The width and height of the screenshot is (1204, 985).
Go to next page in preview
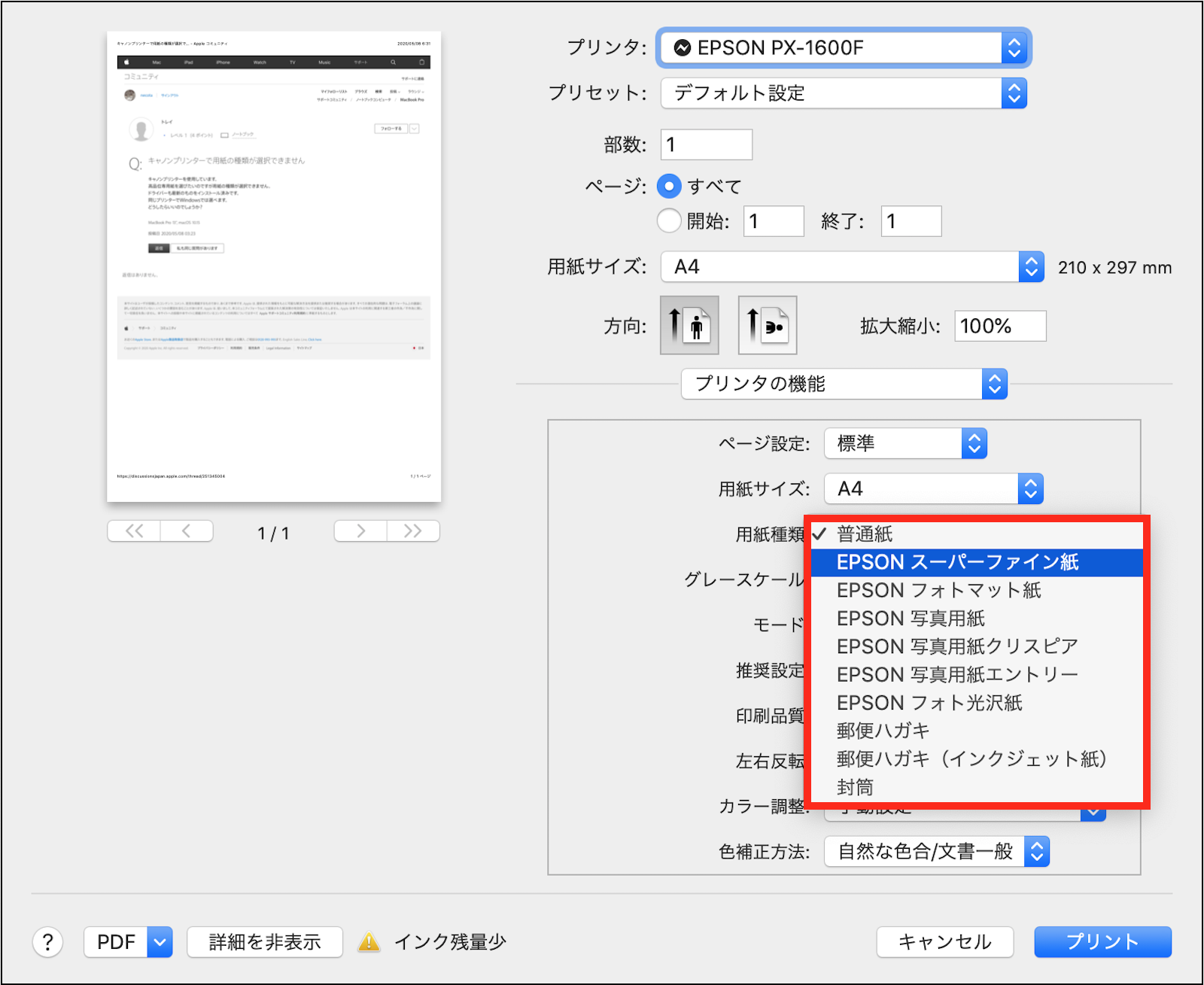(x=360, y=531)
